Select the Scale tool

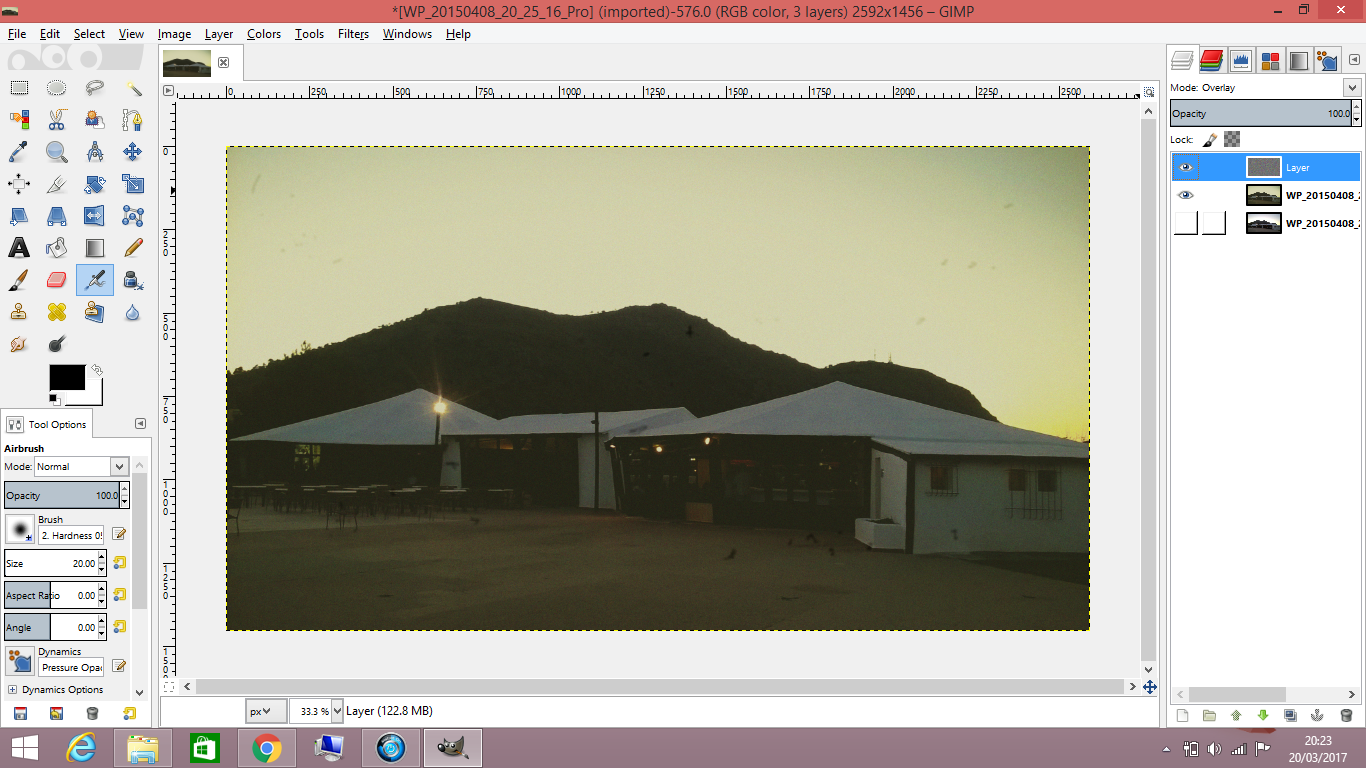point(133,184)
